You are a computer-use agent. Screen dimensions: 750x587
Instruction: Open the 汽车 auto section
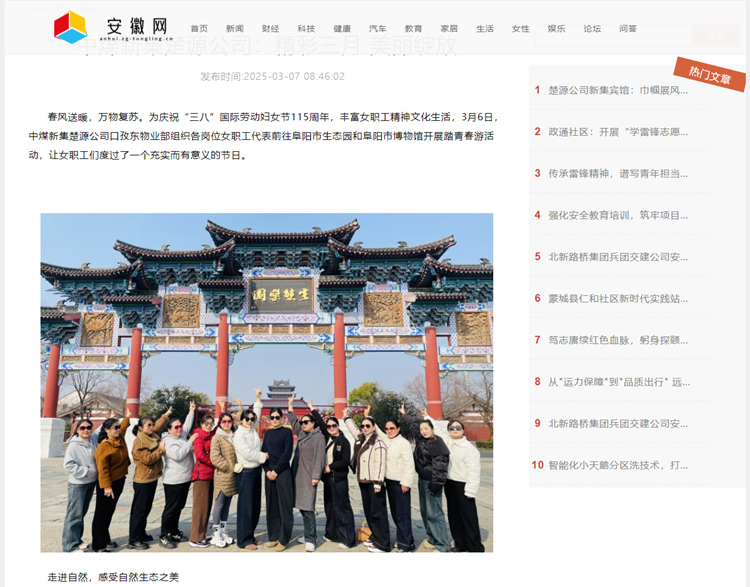click(377, 29)
